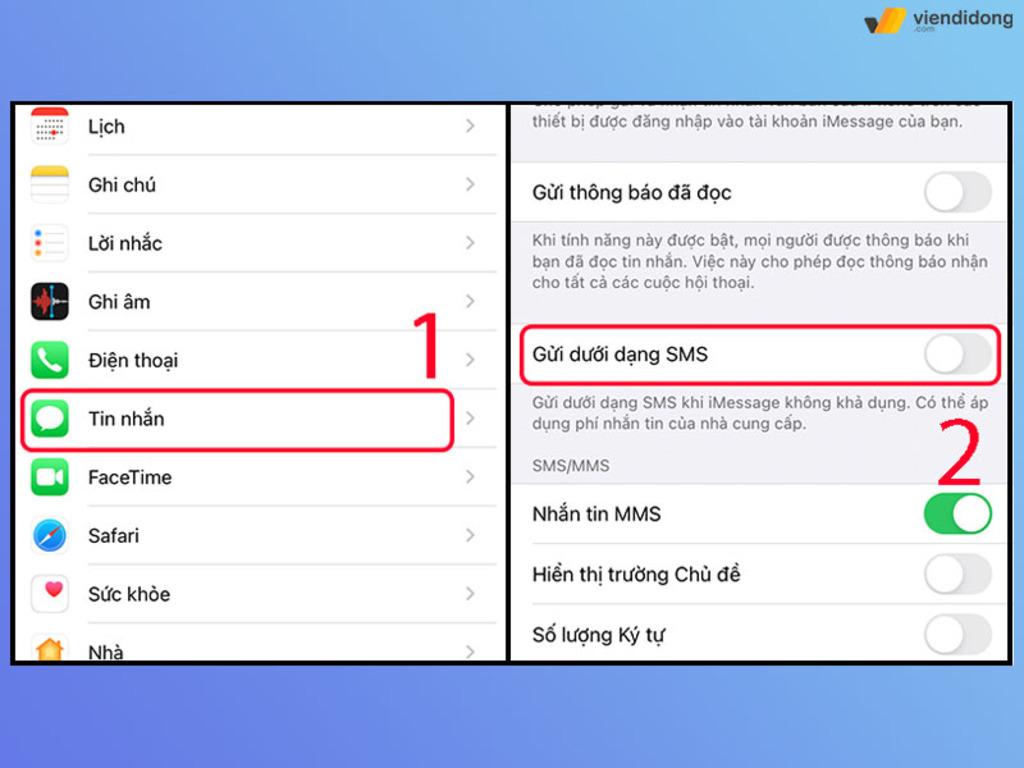Switch on Số lượng Ký tự toggle
This screenshot has width=1024, height=768.
pyautogui.click(x=957, y=634)
